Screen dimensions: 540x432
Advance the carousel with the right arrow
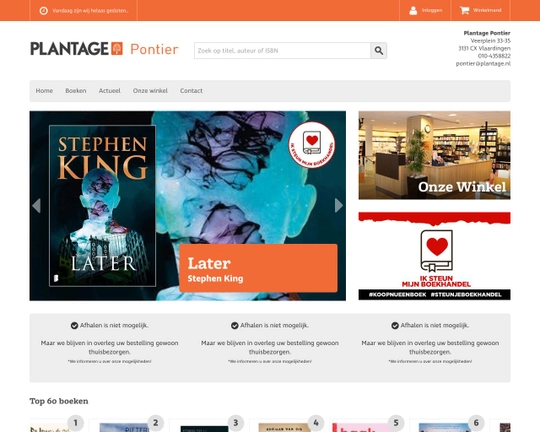339,205
